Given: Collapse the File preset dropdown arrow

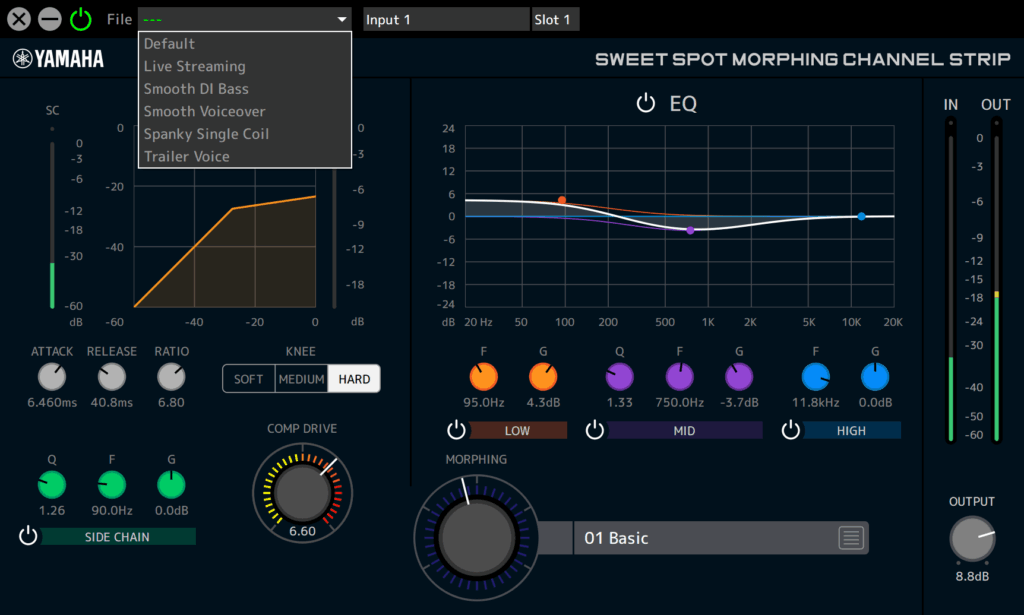Looking at the screenshot, I should [x=342, y=19].
